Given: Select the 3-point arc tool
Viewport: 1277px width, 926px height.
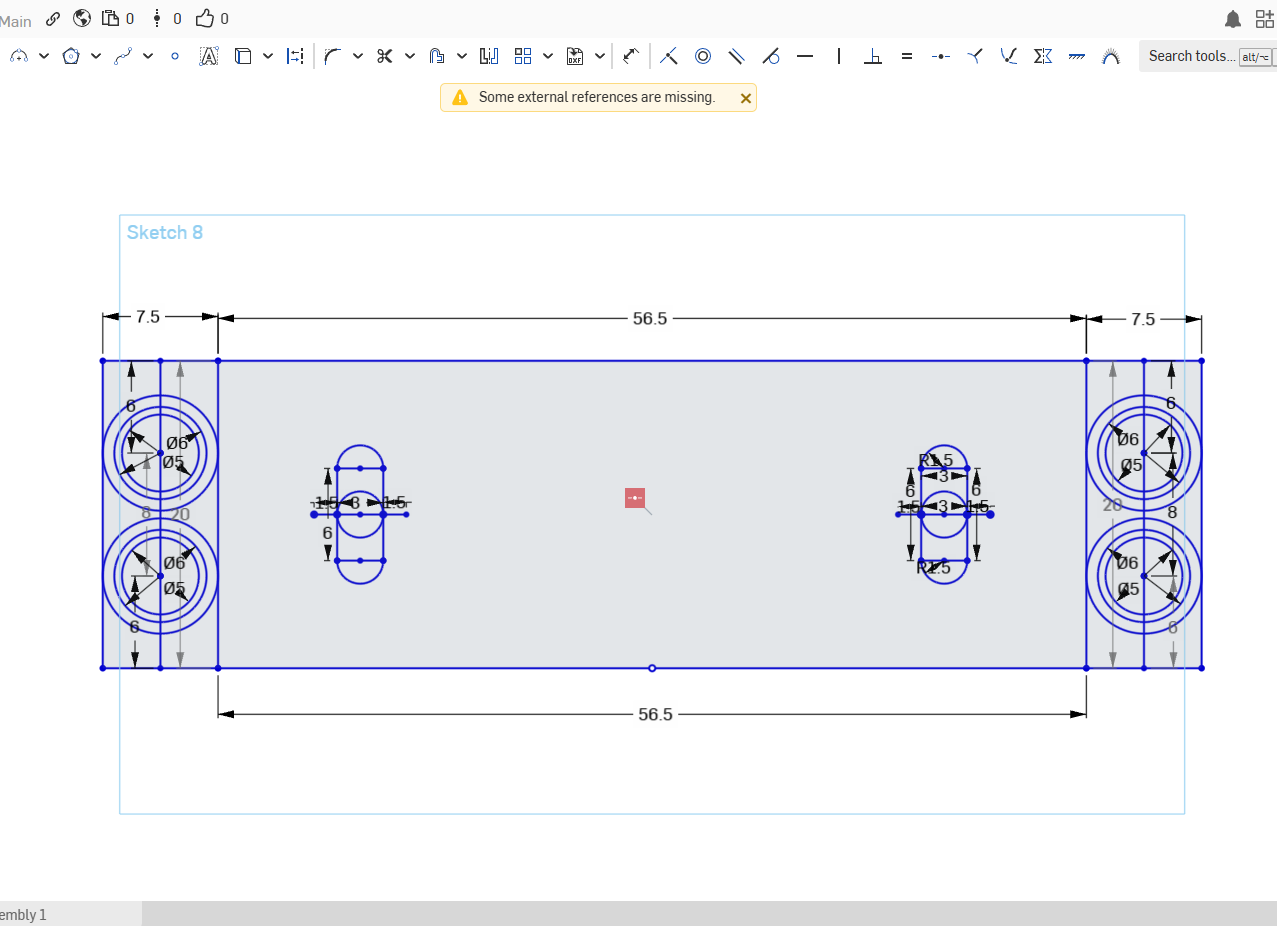Looking at the screenshot, I should pyautogui.click(x=19, y=56).
